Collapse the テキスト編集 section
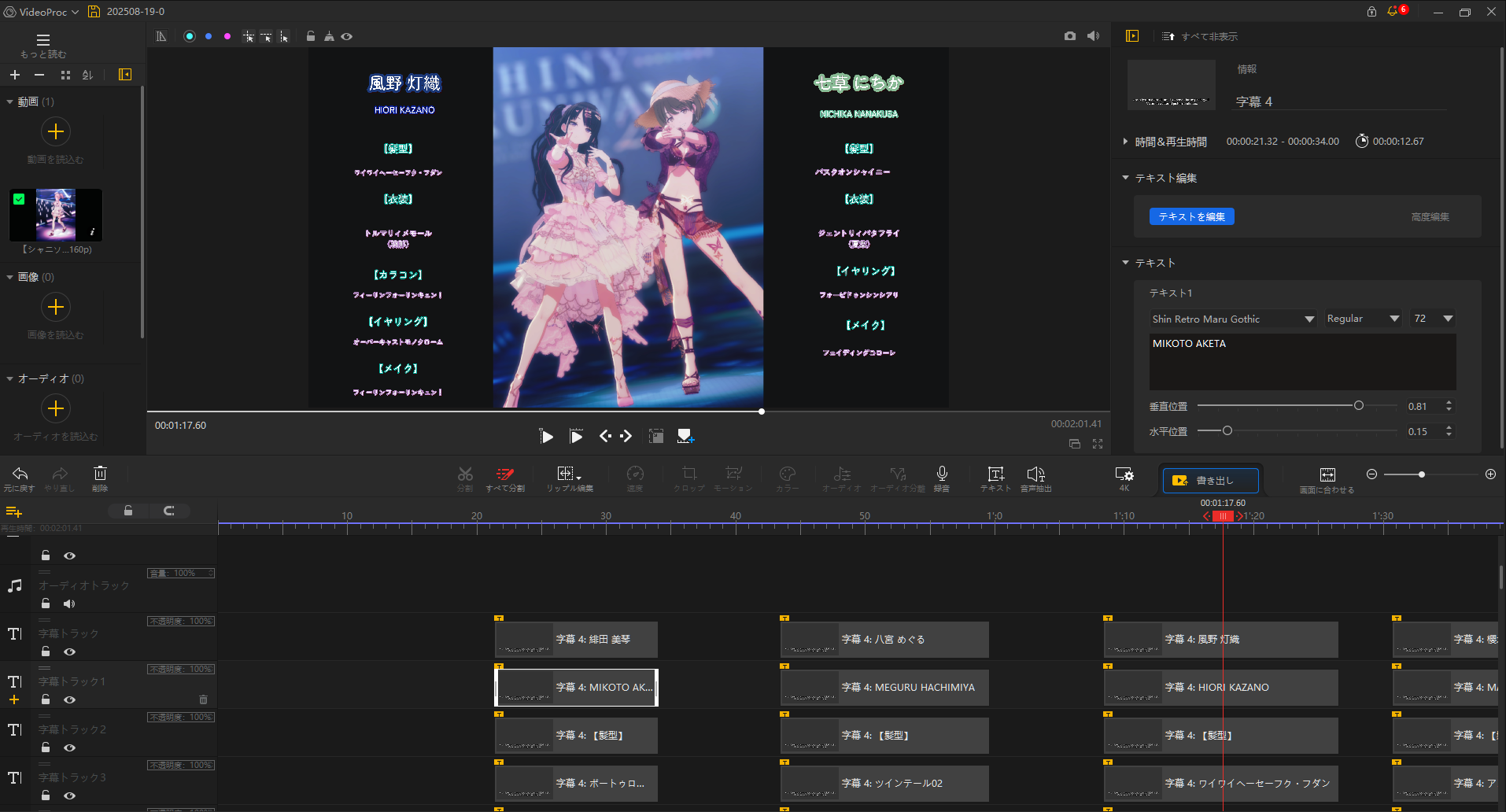The height and width of the screenshot is (812, 1506). [x=1125, y=178]
